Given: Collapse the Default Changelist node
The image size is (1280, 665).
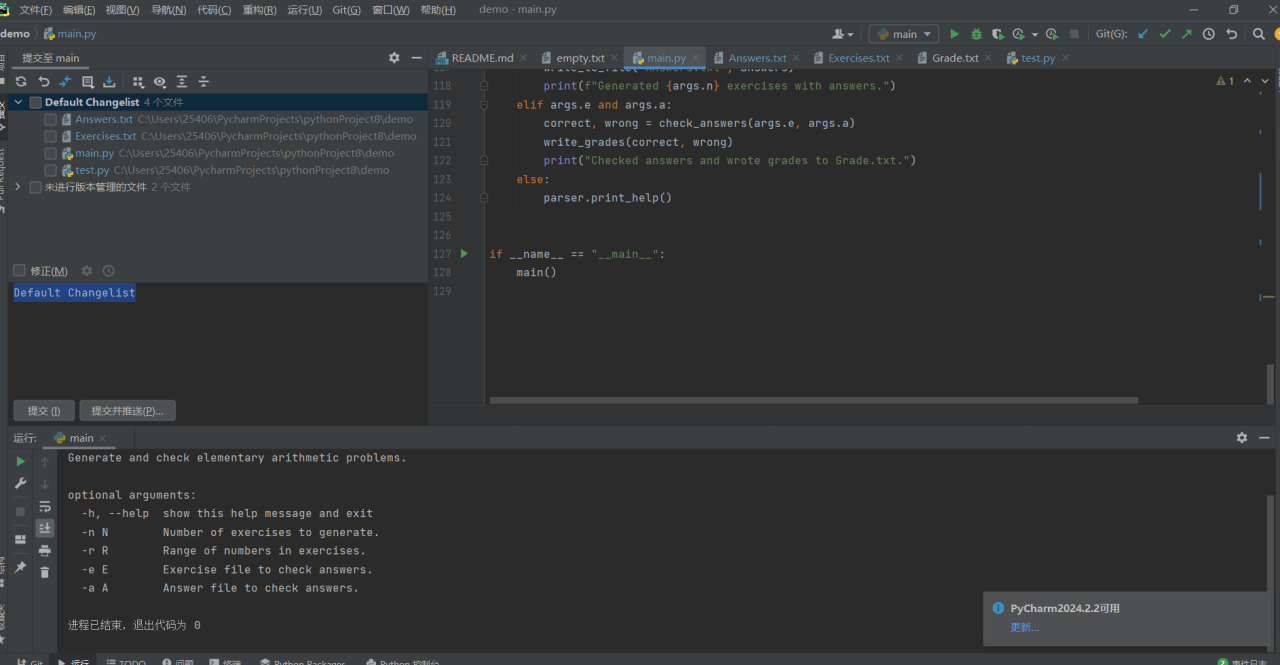Looking at the screenshot, I should [18, 102].
